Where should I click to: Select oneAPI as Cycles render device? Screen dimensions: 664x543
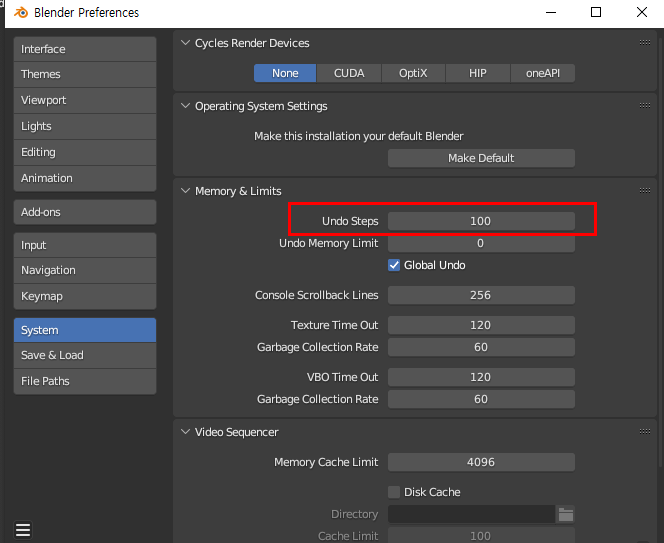543,73
